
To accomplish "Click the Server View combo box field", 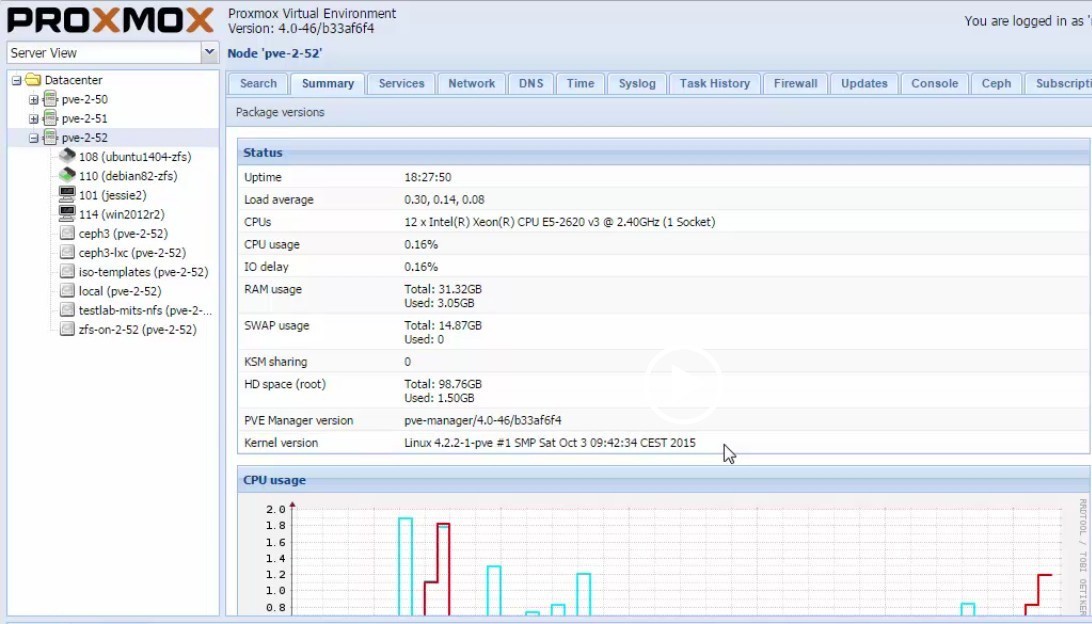I will point(104,52).
